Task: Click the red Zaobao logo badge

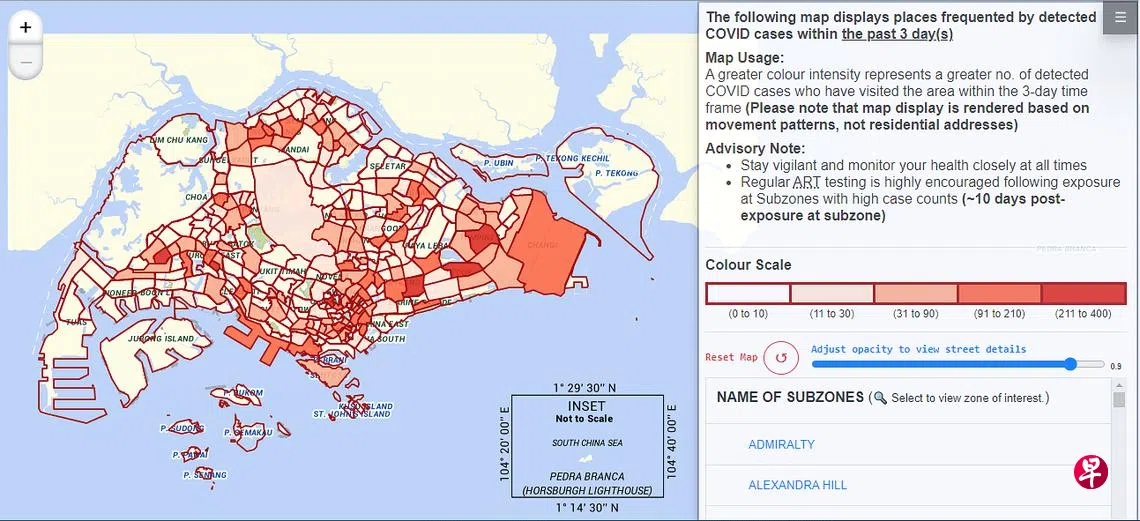Action: tap(1090, 472)
